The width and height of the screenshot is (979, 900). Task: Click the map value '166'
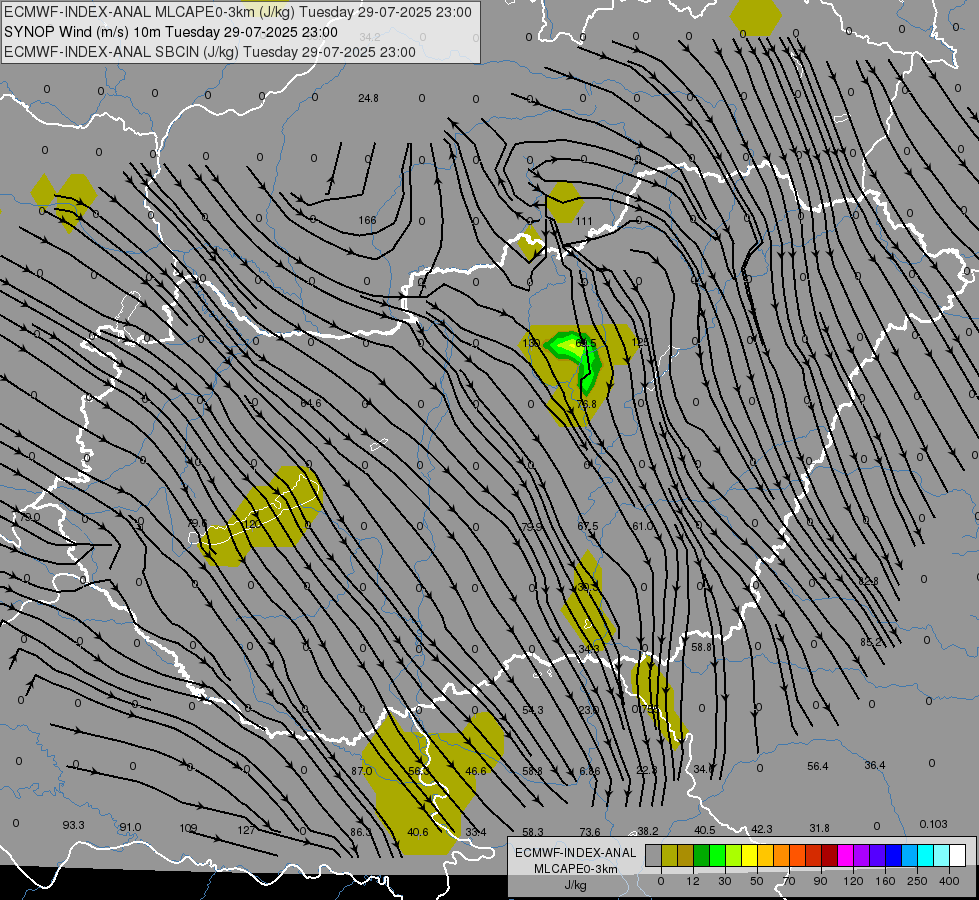(367, 220)
